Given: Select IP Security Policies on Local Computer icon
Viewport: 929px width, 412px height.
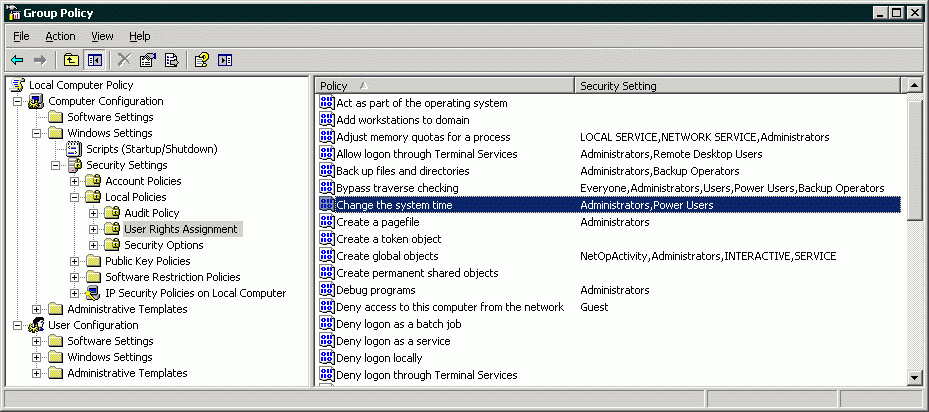Looking at the screenshot, I should click(94, 293).
